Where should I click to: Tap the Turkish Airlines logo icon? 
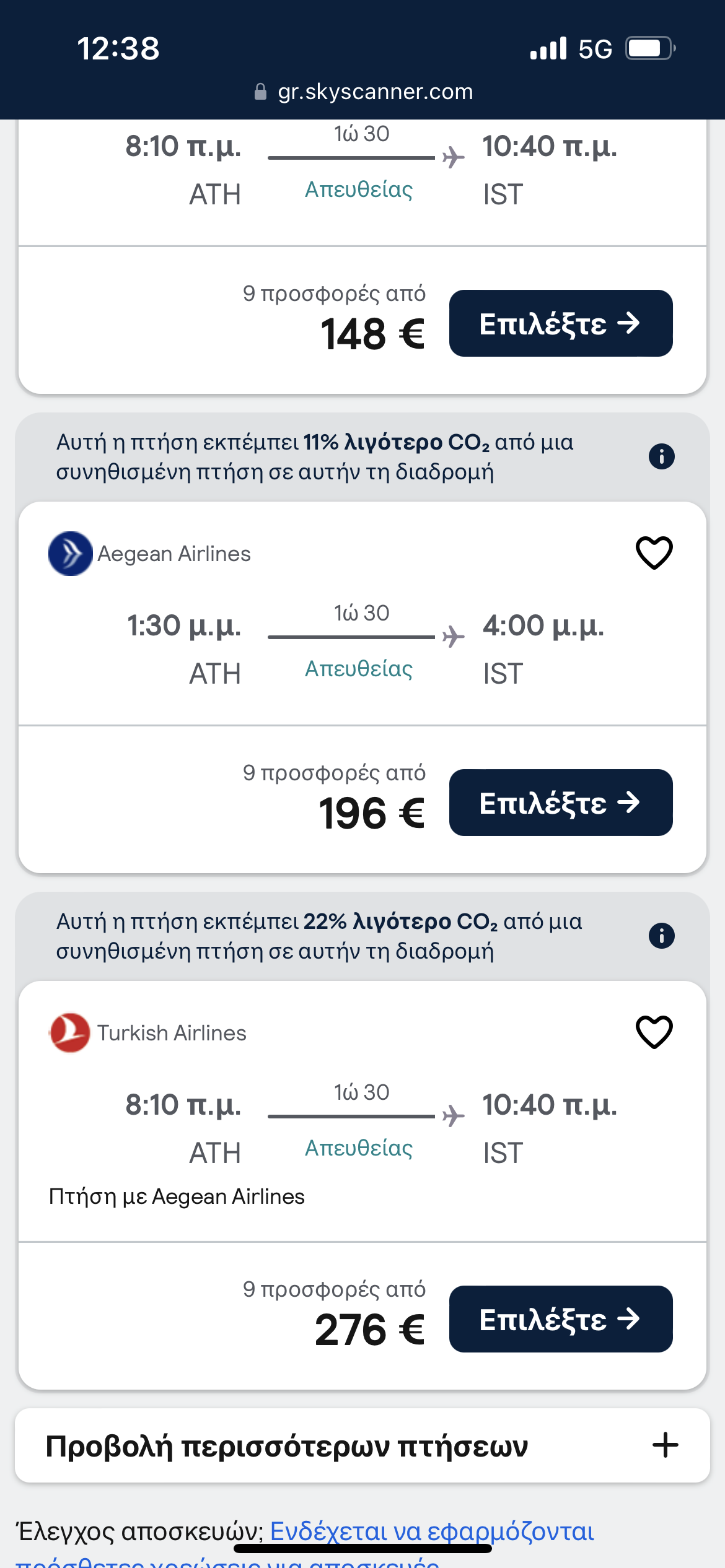70,1032
